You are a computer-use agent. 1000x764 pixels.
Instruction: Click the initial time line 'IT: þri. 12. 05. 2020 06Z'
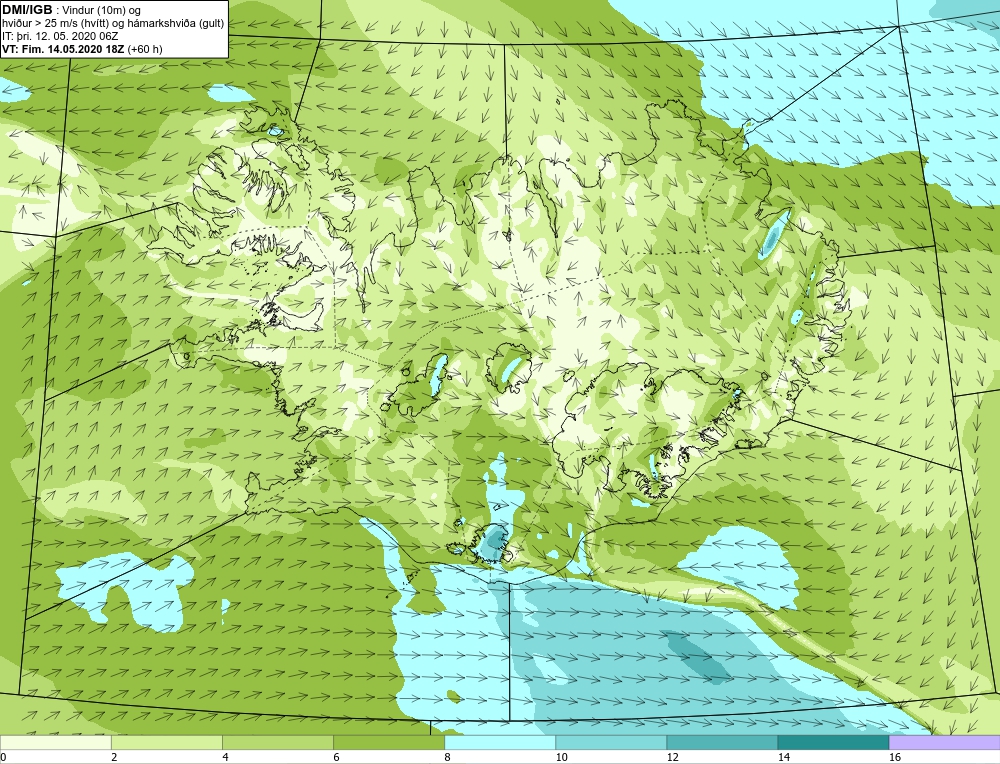pos(60,36)
